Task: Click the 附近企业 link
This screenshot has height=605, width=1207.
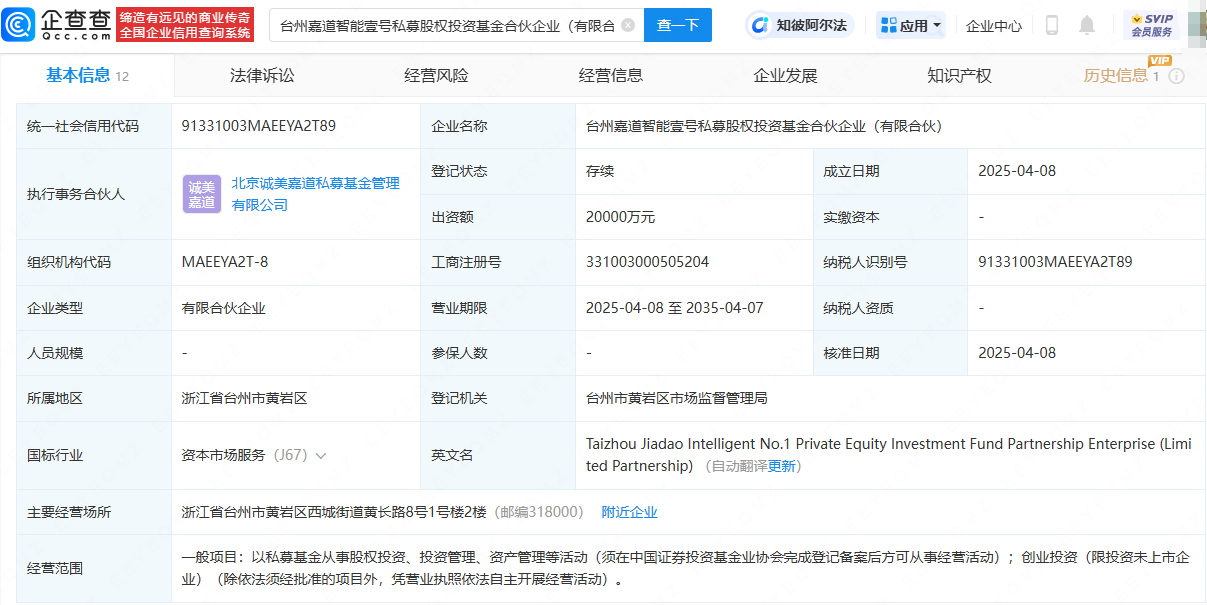Action: pyautogui.click(x=629, y=512)
